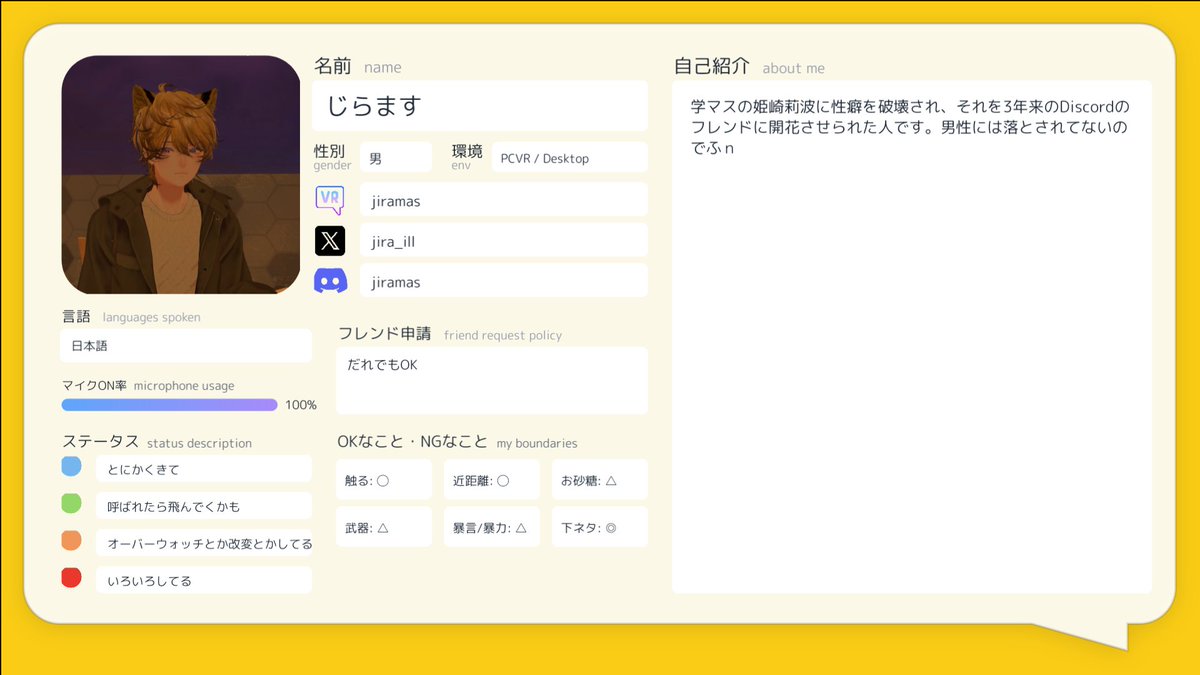Select the orange status color dot

click(x=71, y=540)
